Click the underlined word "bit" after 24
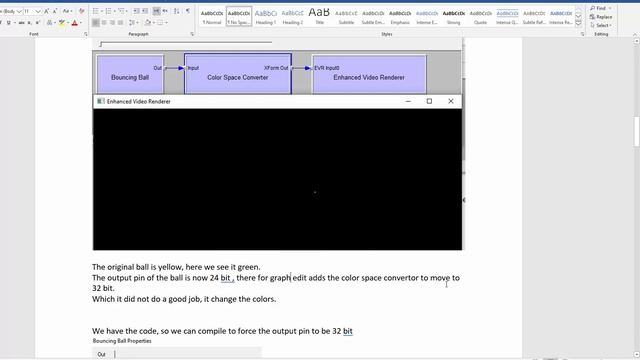640x360 pixels. [x=225, y=278]
